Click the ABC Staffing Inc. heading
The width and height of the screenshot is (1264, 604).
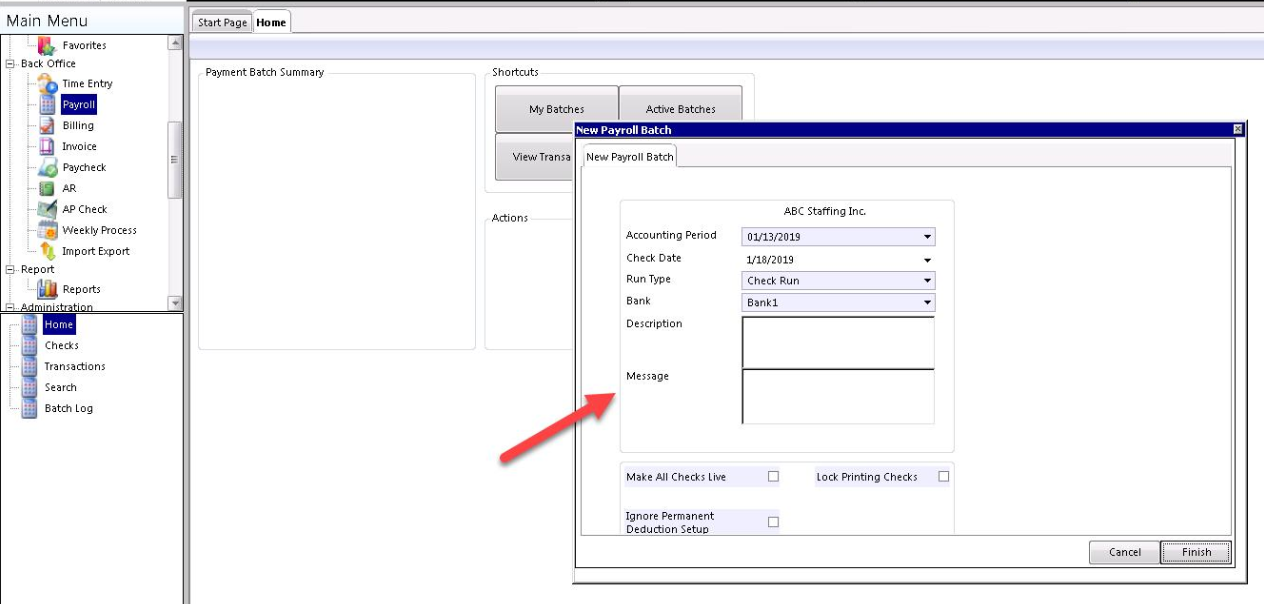coord(825,212)
